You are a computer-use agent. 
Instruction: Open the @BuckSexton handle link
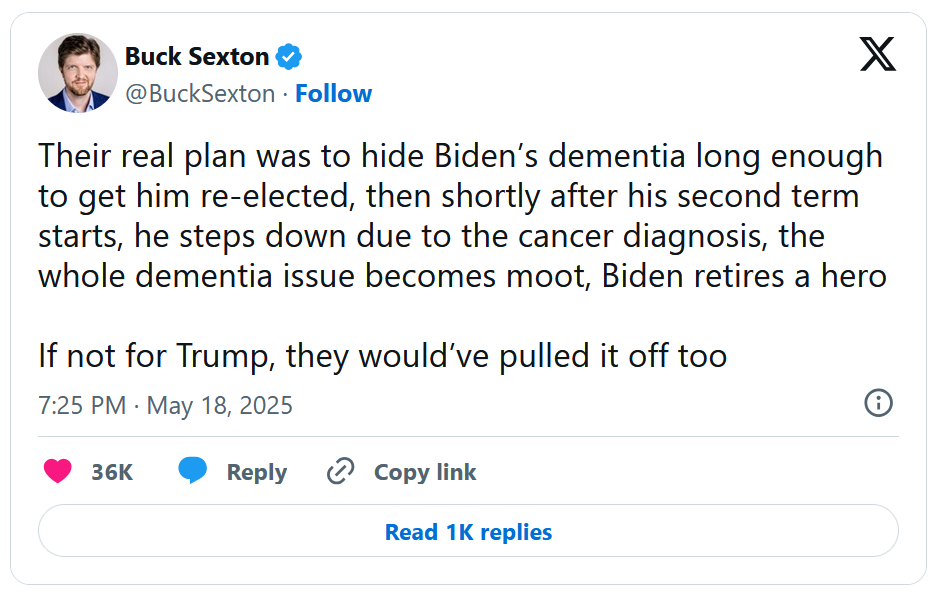[200, 94]
